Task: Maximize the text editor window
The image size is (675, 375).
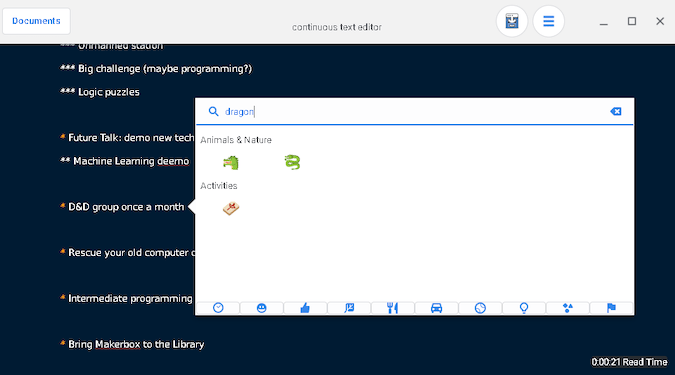Action: point(632,21)
